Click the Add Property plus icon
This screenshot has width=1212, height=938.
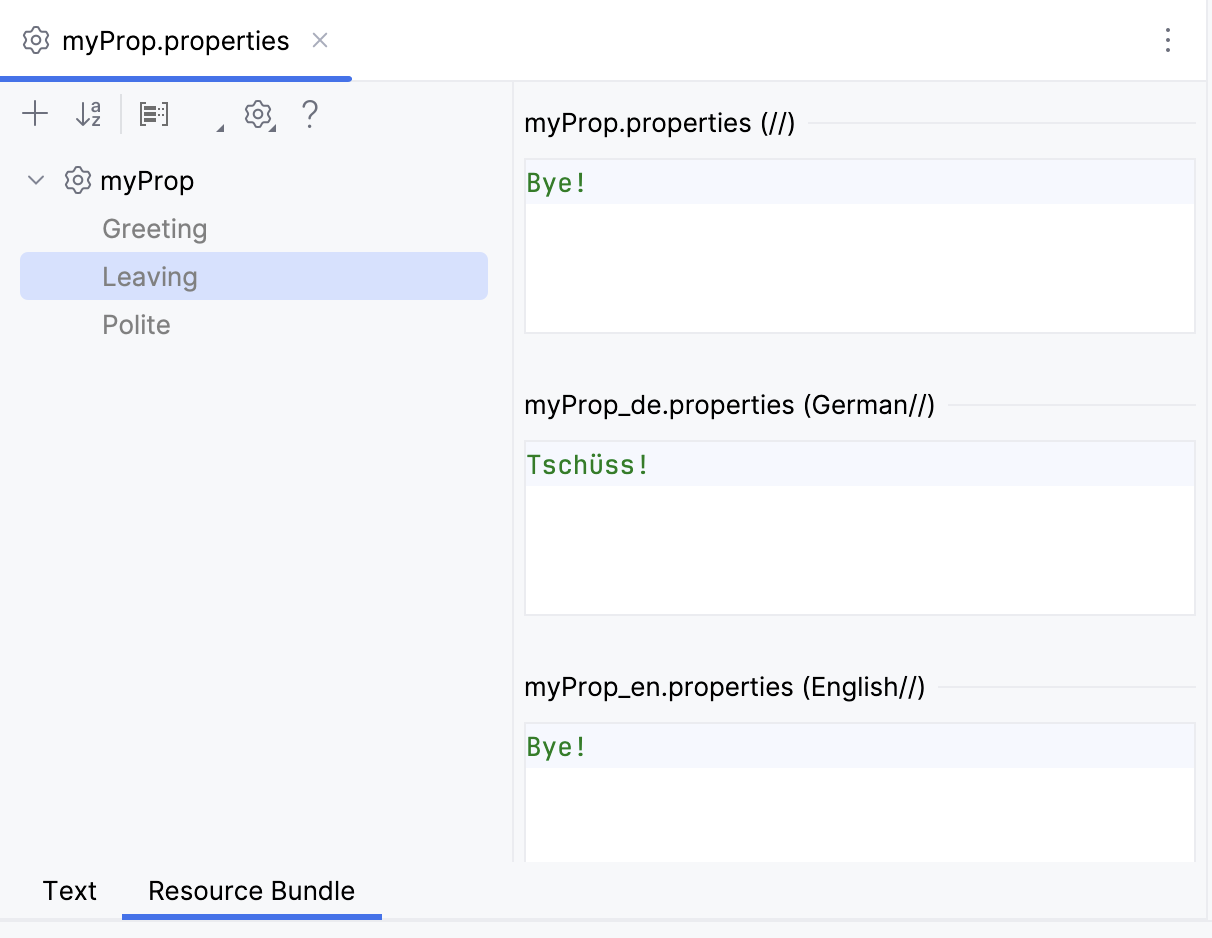[x=35, y=114]
